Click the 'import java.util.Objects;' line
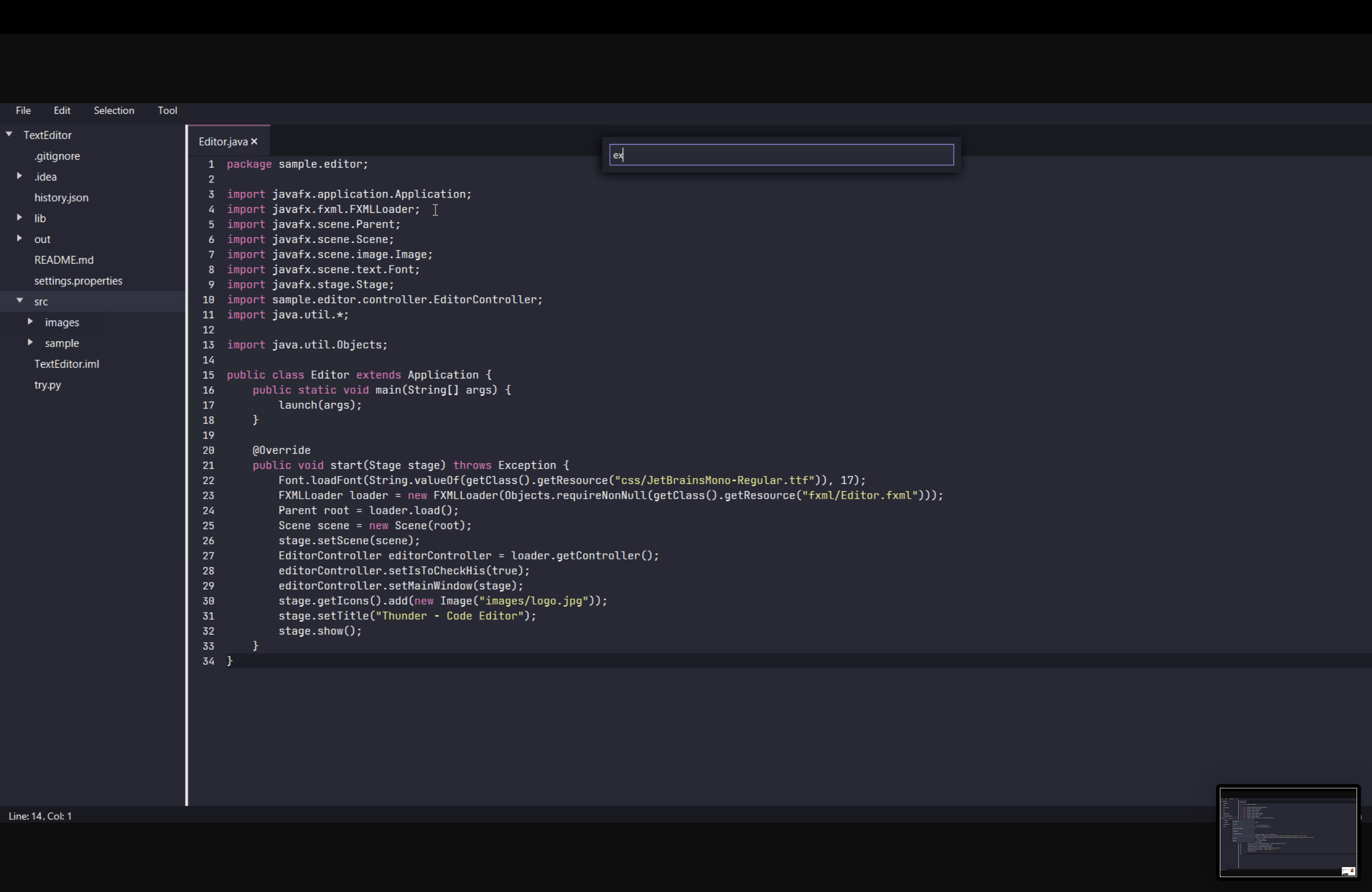 point(307,345)
